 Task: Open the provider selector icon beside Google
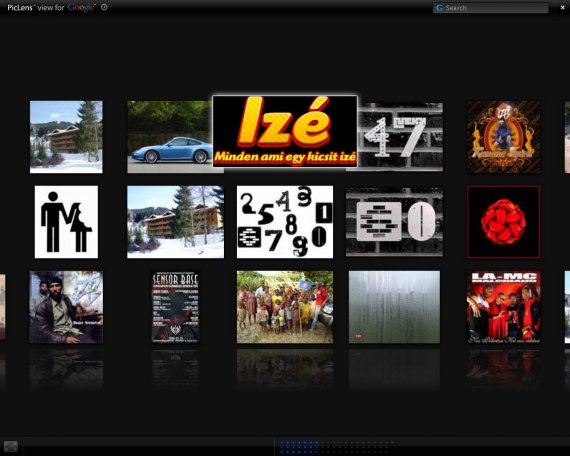tap(104, 7)
